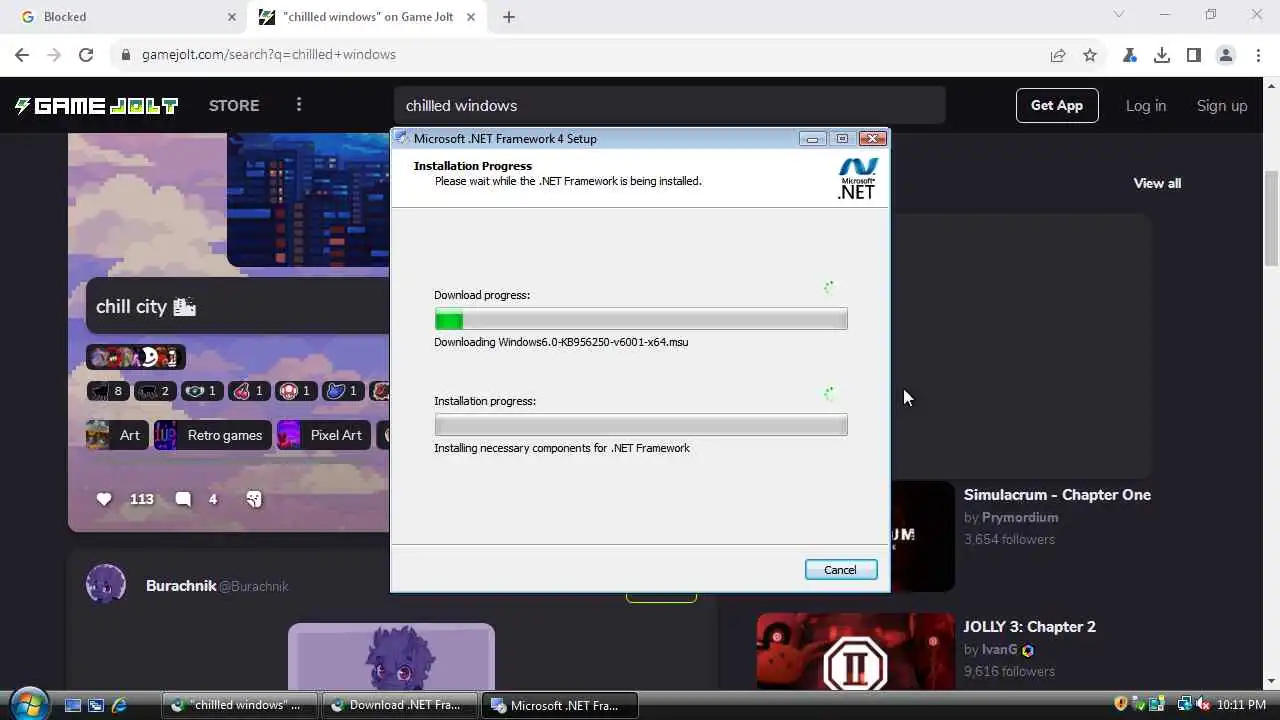Click the Download progress bar
Screen dimensions: 1280x720
(x=641, y=320)
